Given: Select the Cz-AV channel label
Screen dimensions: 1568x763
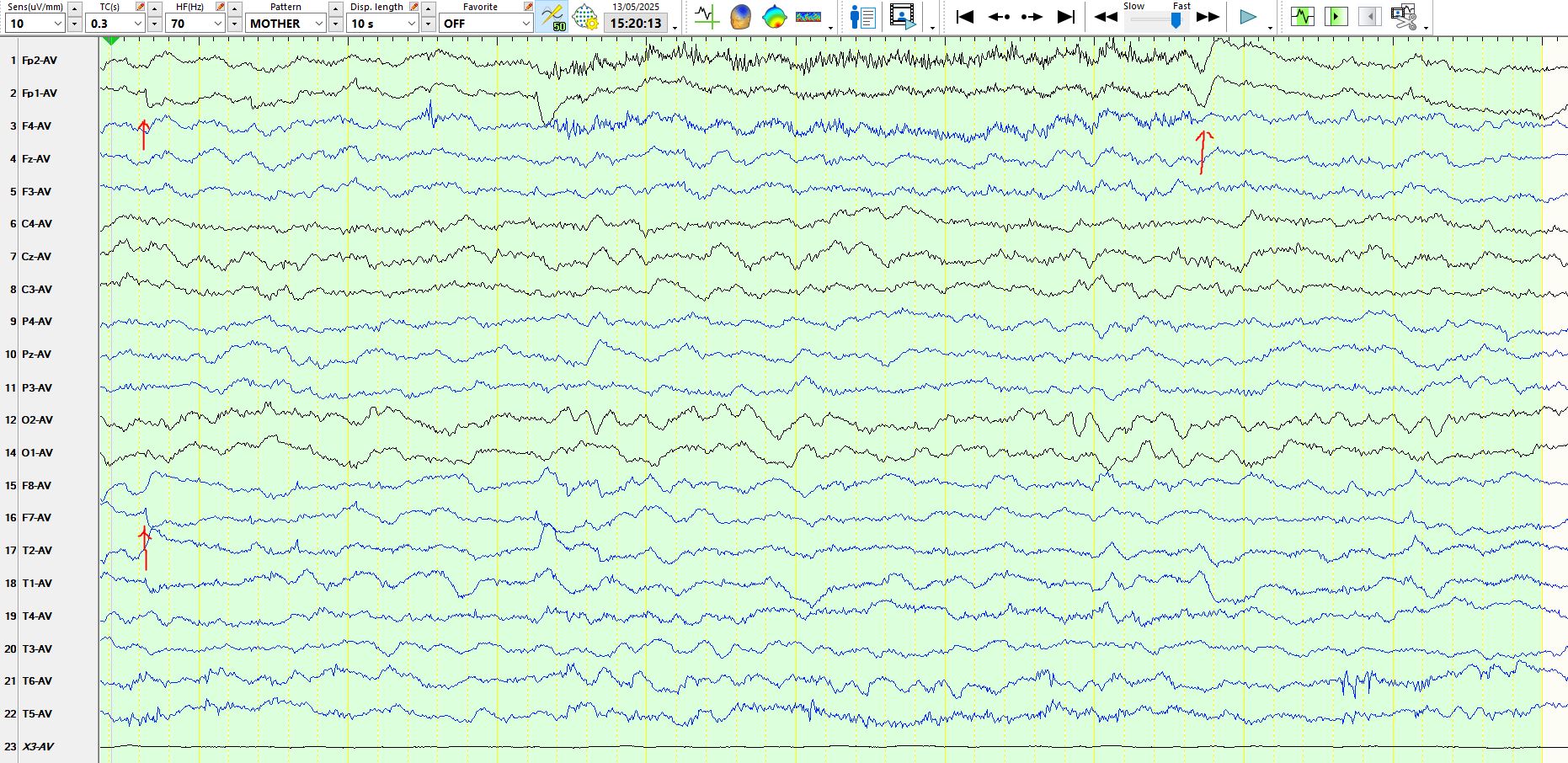Looking at the screenshot, I should pos(36,257).
